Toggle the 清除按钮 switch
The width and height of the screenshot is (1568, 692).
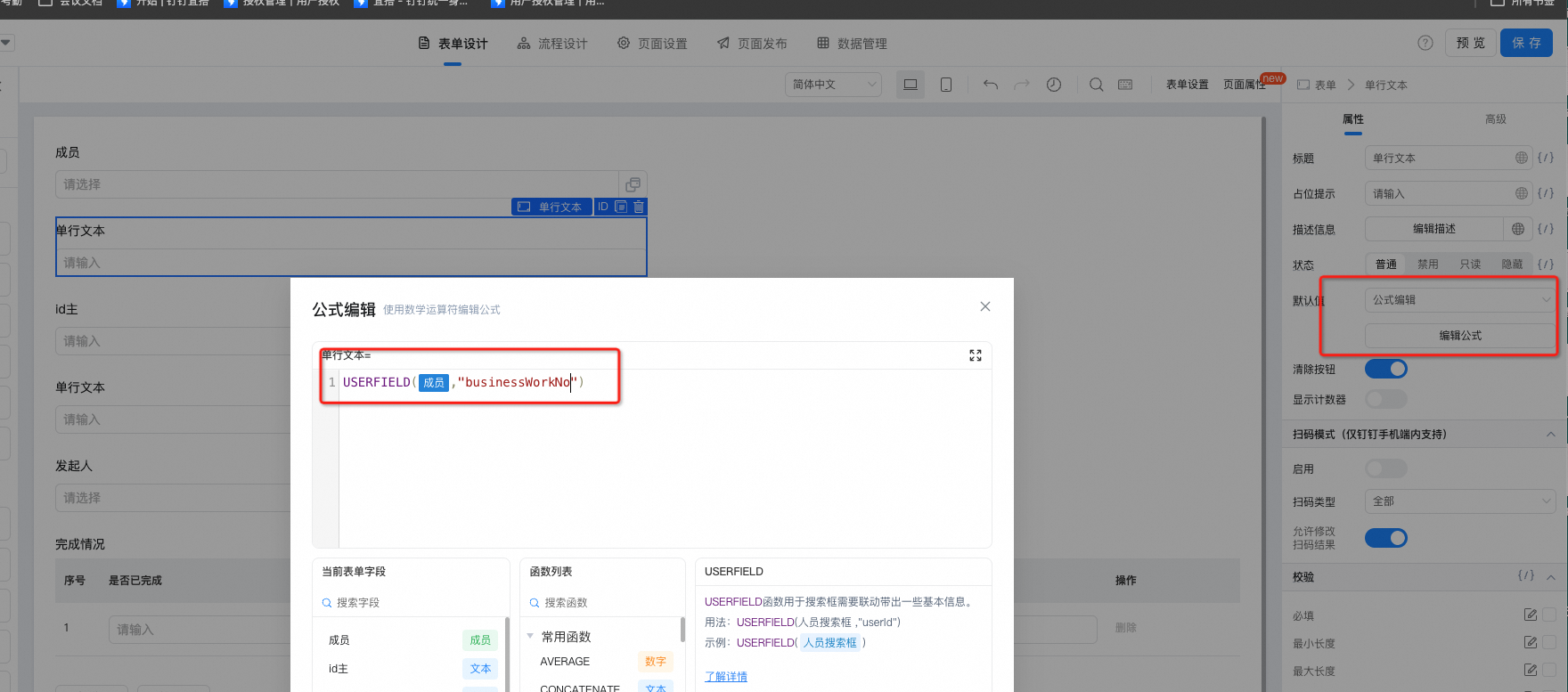click(x=1386, y=369)
